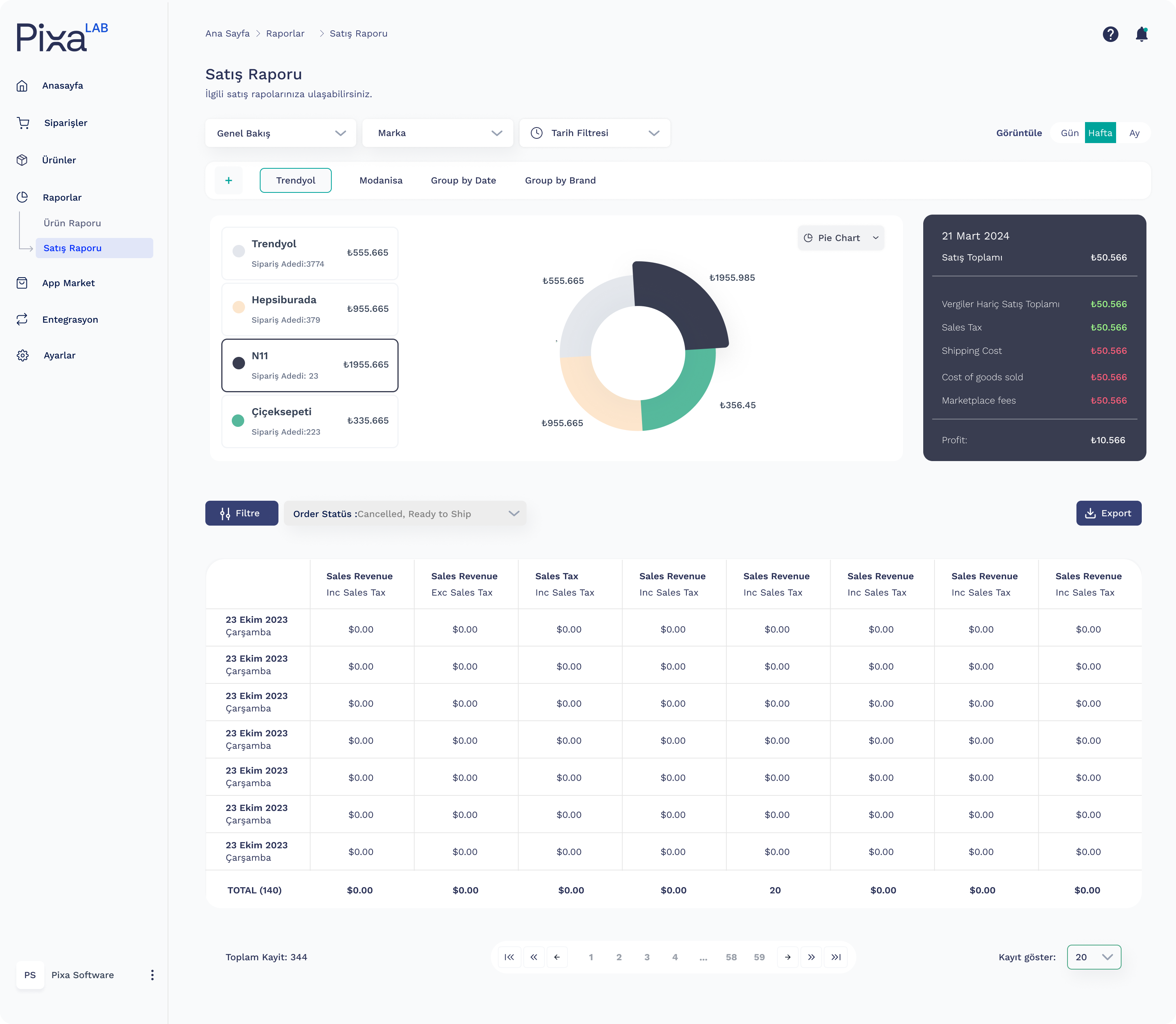Click the Siparişler cart icon
Image resolution: width=1176 pixels, height=1024 pixels.
(x=23, y=123)
